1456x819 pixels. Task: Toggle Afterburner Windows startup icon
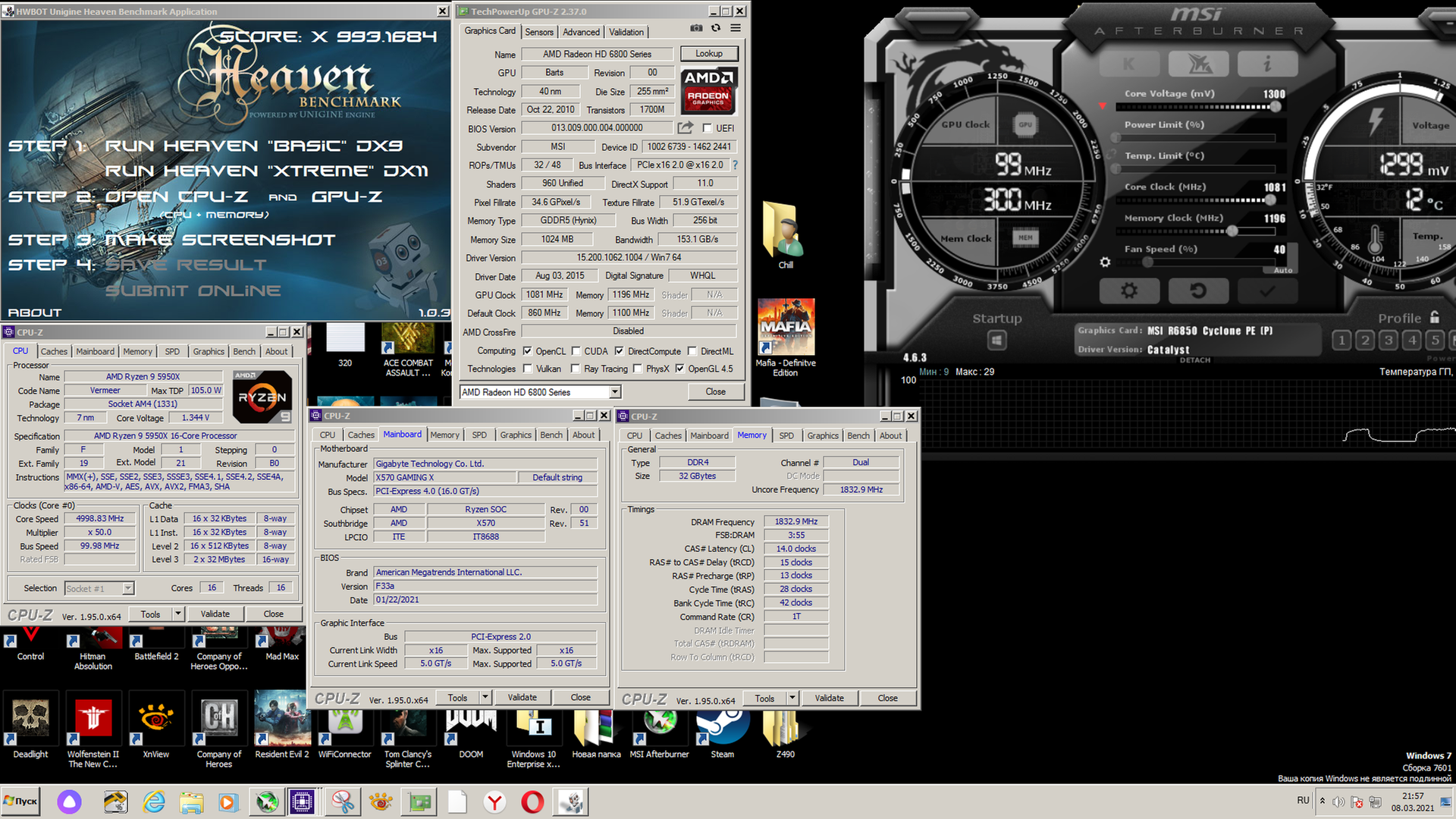[997, 340]
